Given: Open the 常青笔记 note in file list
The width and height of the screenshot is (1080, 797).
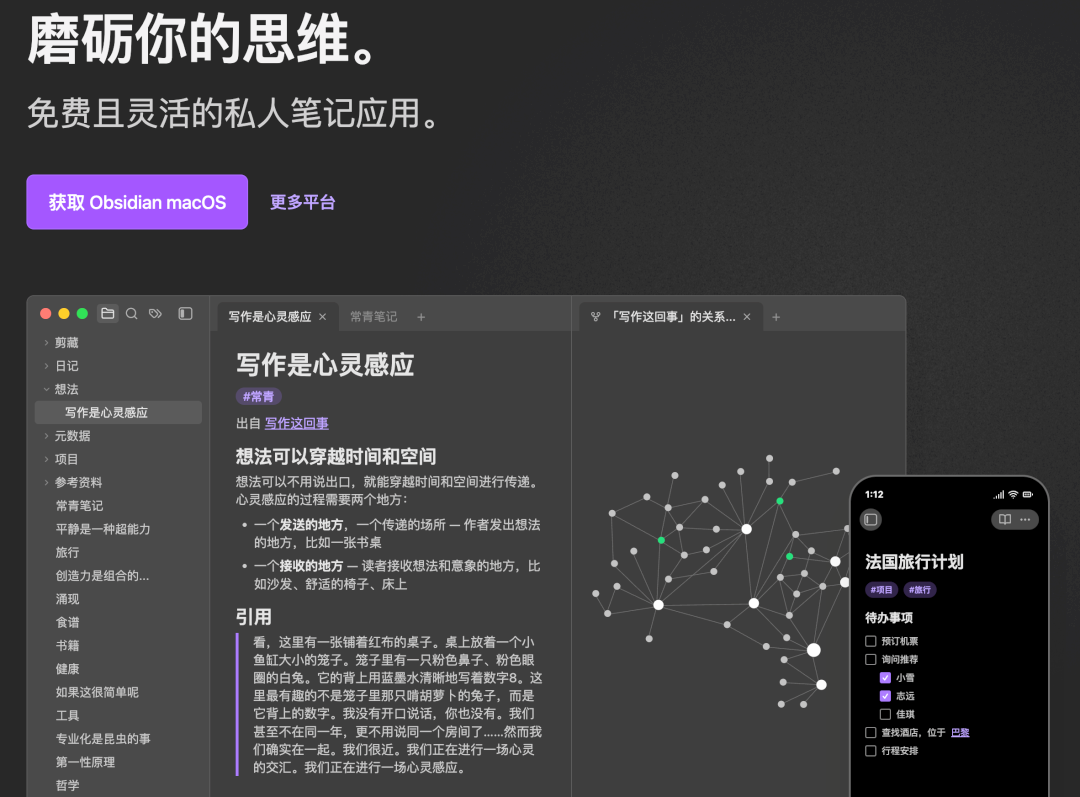Looking at the screenshot, I should 79,506.
